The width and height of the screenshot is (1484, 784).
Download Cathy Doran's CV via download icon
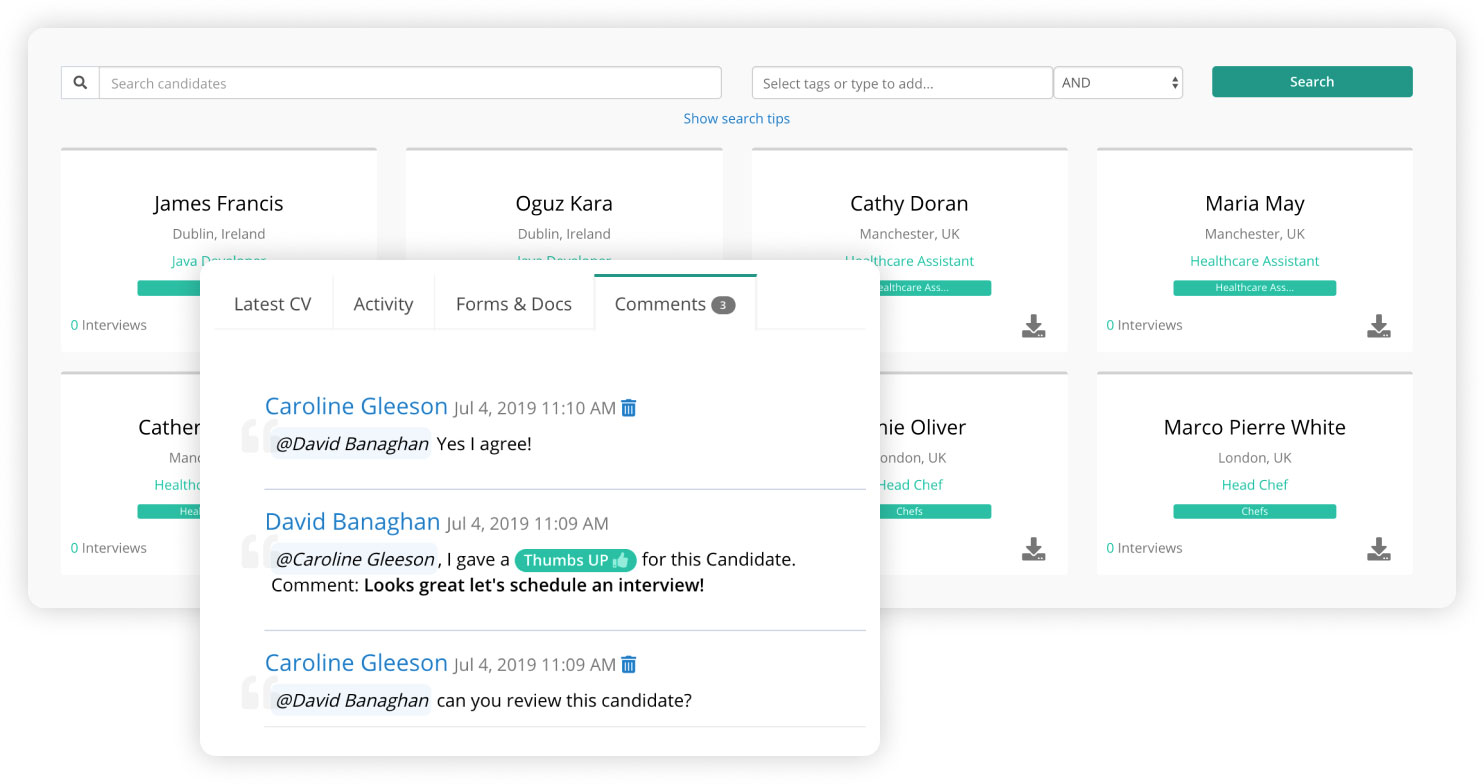(1034, 326)
